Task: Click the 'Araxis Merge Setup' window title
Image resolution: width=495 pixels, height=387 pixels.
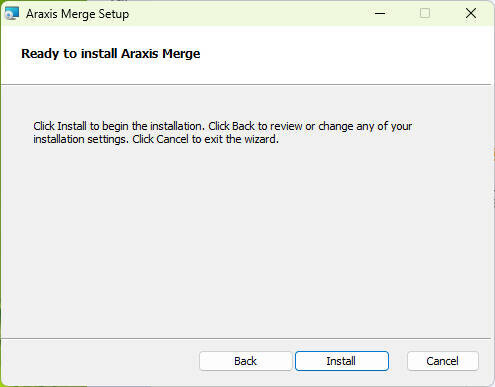Action: coord(77,14)
